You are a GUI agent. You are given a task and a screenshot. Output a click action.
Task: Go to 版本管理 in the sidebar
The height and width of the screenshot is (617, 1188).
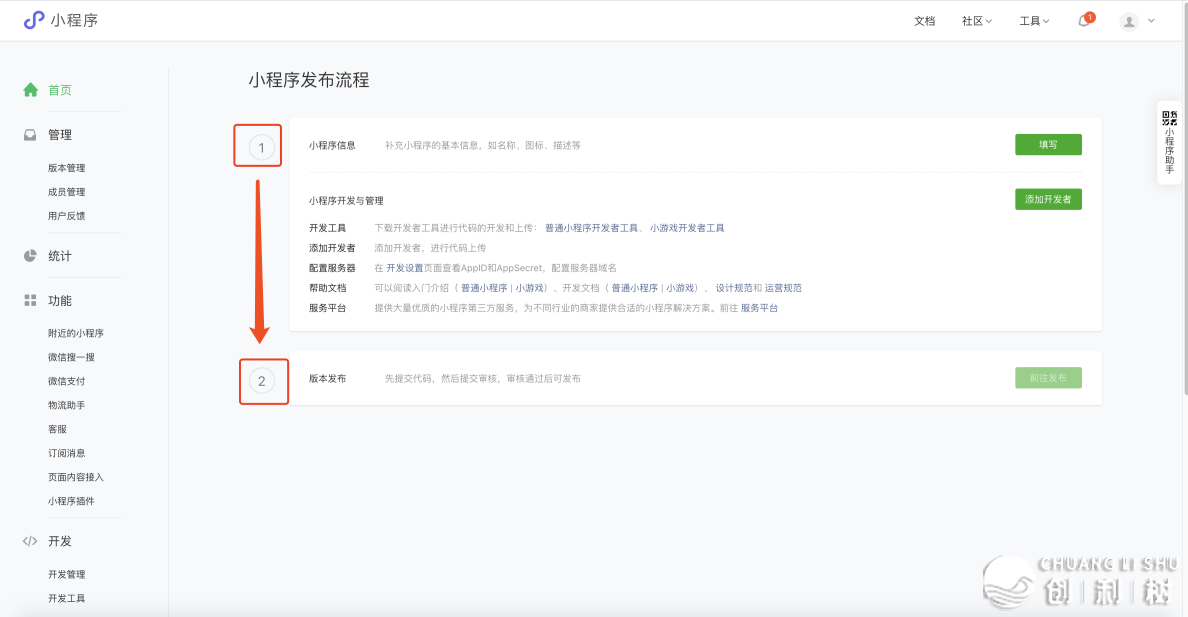[x=67, y=168]
